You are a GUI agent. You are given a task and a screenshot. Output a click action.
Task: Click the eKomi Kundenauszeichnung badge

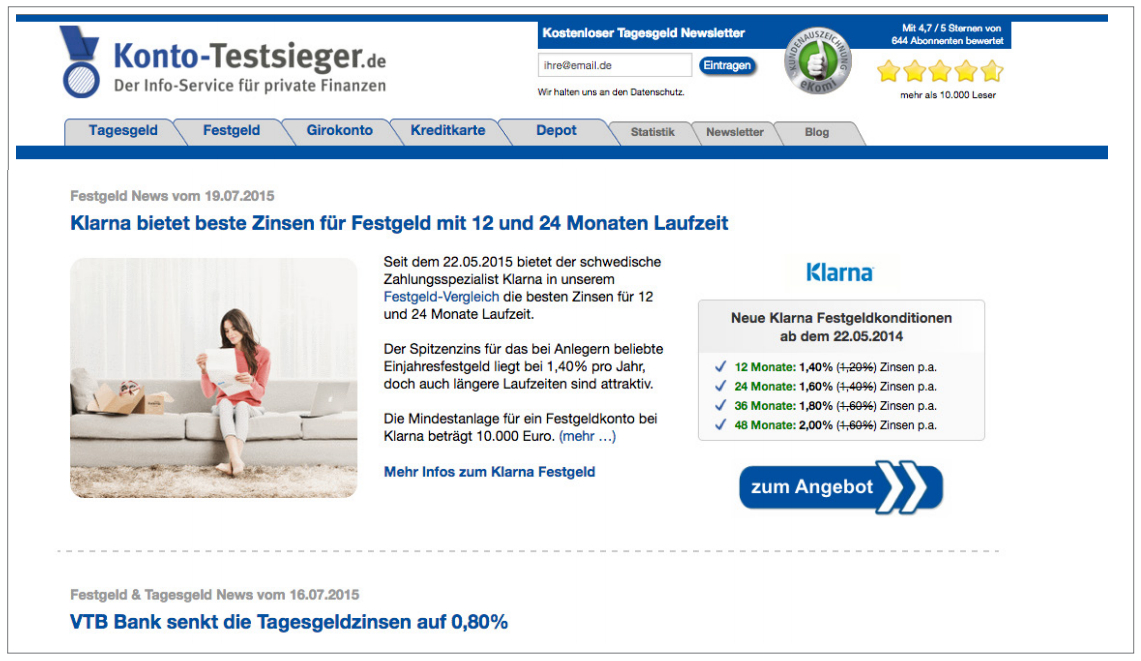(x=817, y=61)
